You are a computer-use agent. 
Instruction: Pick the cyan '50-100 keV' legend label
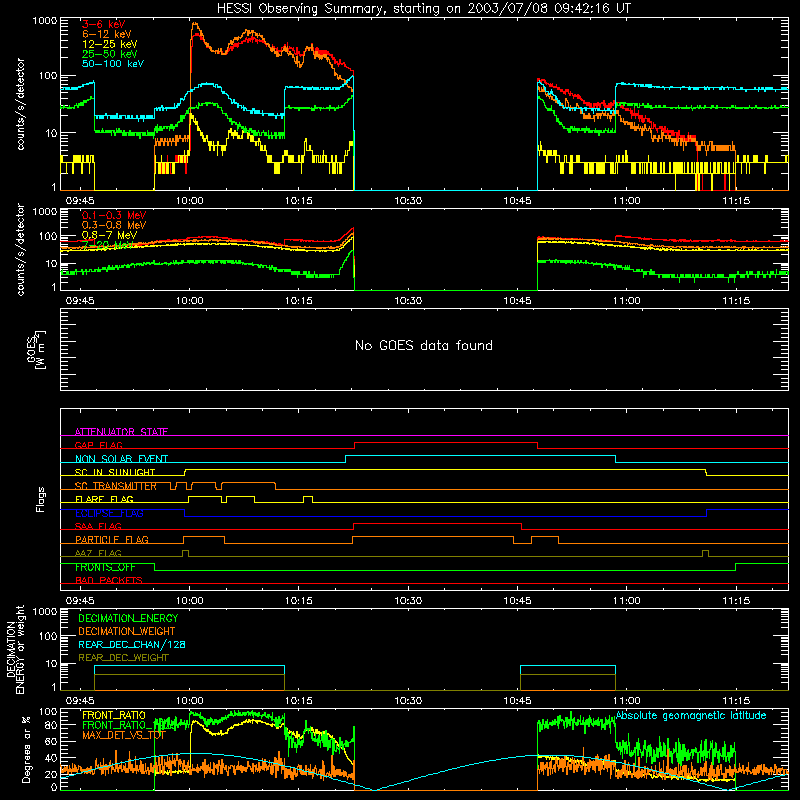[x=112, y=64]
